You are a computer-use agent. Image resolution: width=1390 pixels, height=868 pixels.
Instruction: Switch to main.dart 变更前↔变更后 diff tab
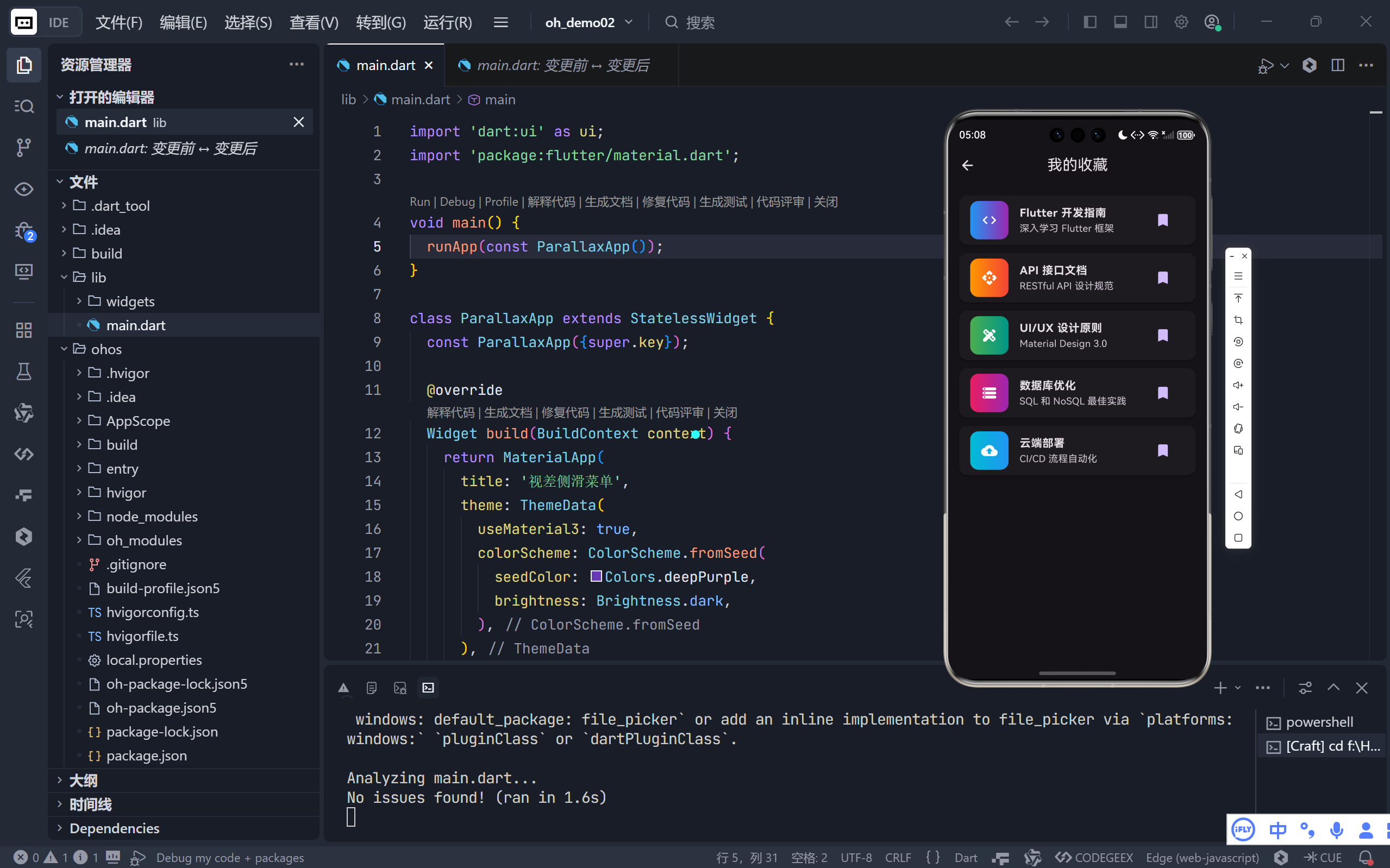tap(562, 65)
